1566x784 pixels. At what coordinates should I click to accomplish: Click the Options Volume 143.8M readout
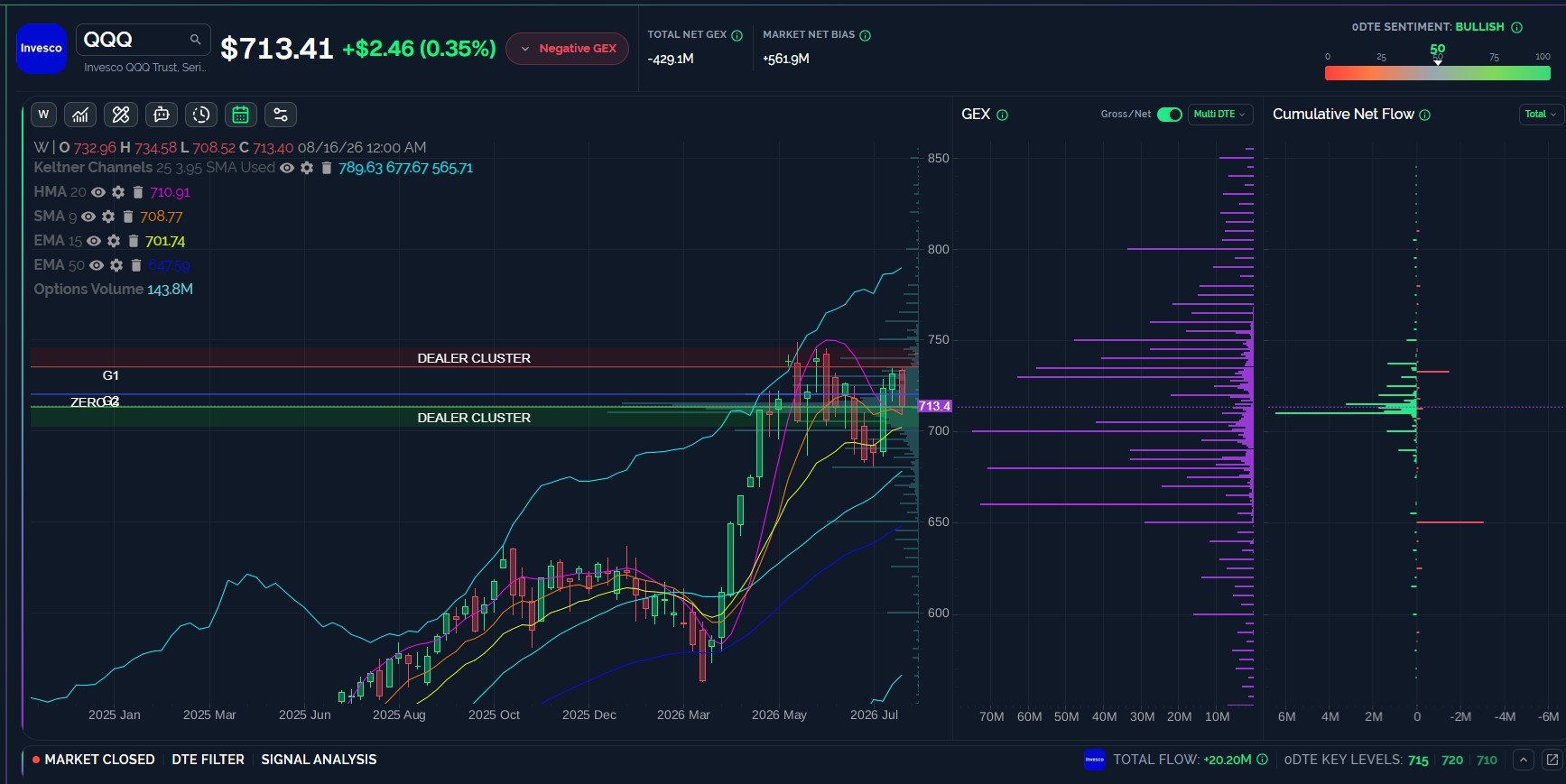tap(114, 290)
